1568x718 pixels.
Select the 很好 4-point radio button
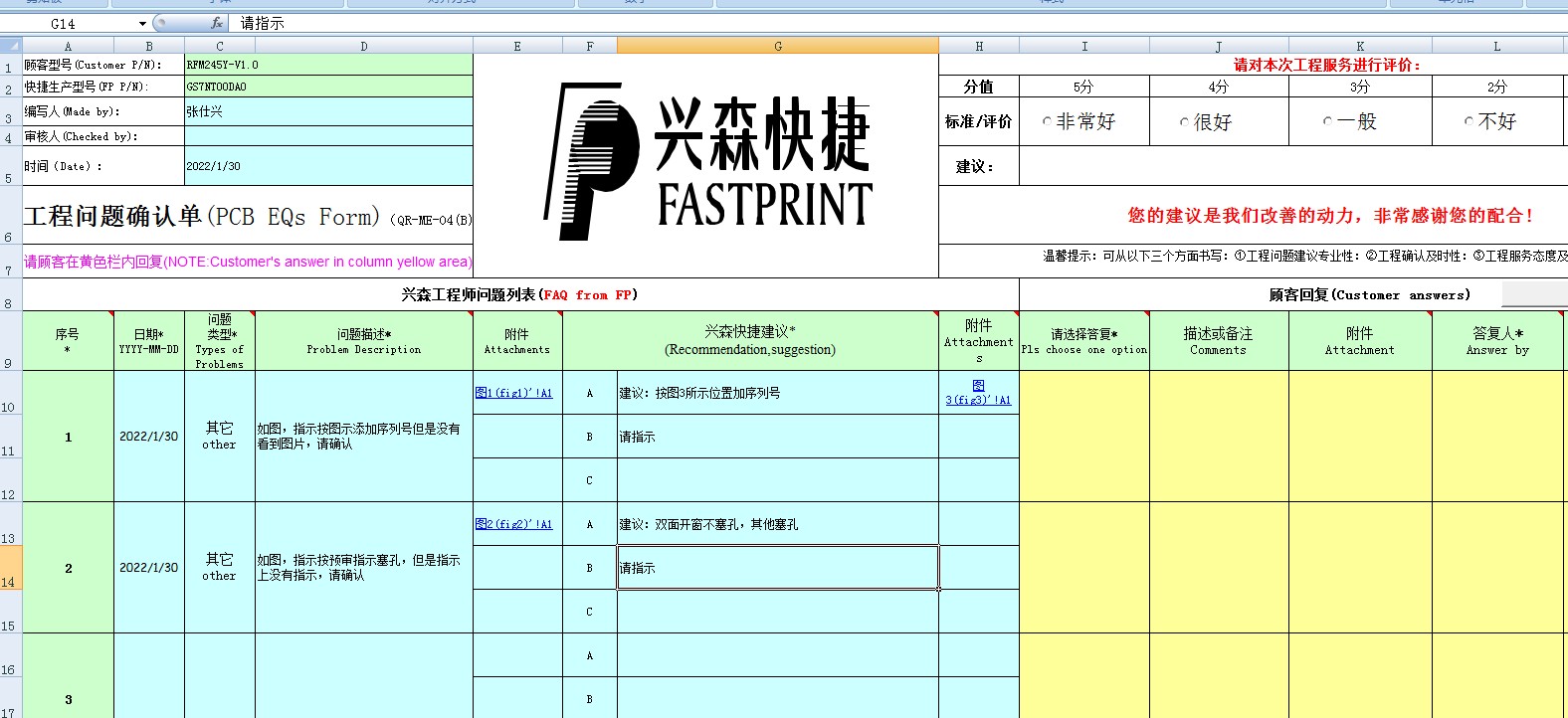coord(1184,122)
